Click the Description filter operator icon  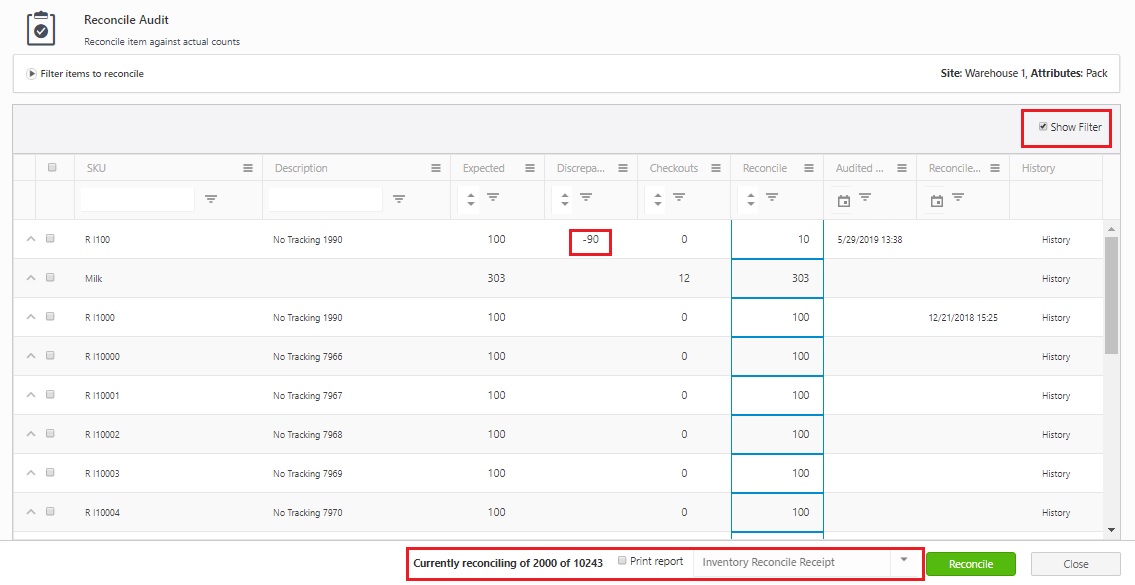point(399,199)
